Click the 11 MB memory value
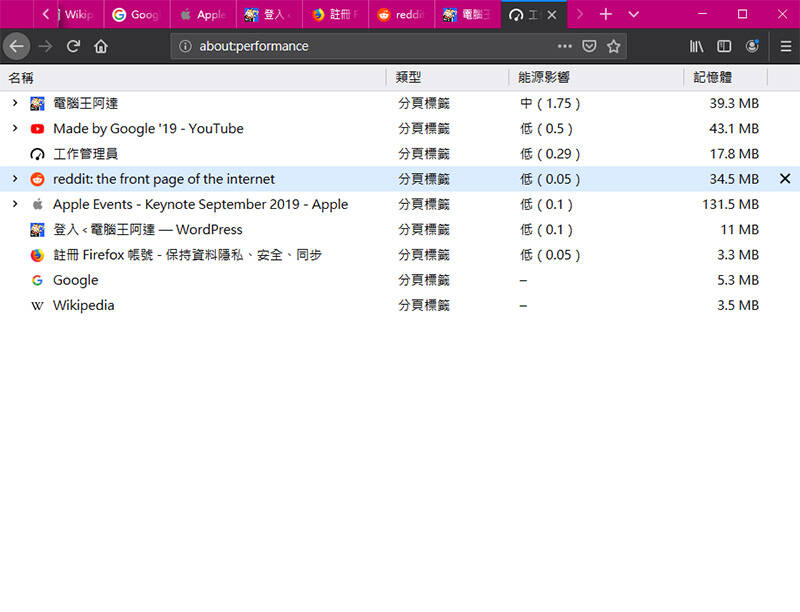800x612 pixels. tap(739, 230)
